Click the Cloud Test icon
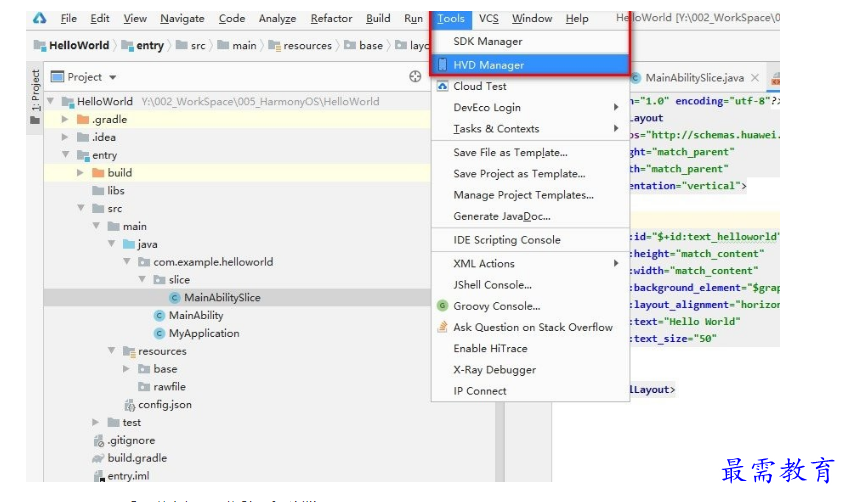 pyautogui.click(x=443, y=86)
